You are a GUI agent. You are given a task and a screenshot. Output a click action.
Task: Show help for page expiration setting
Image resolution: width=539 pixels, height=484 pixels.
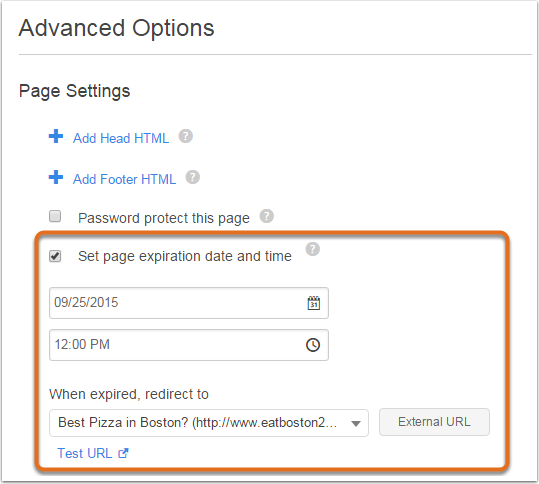[x=312, y=249]
